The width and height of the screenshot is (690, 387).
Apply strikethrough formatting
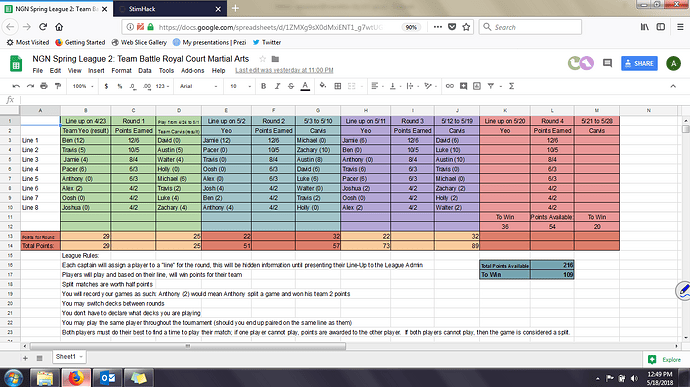291,86
